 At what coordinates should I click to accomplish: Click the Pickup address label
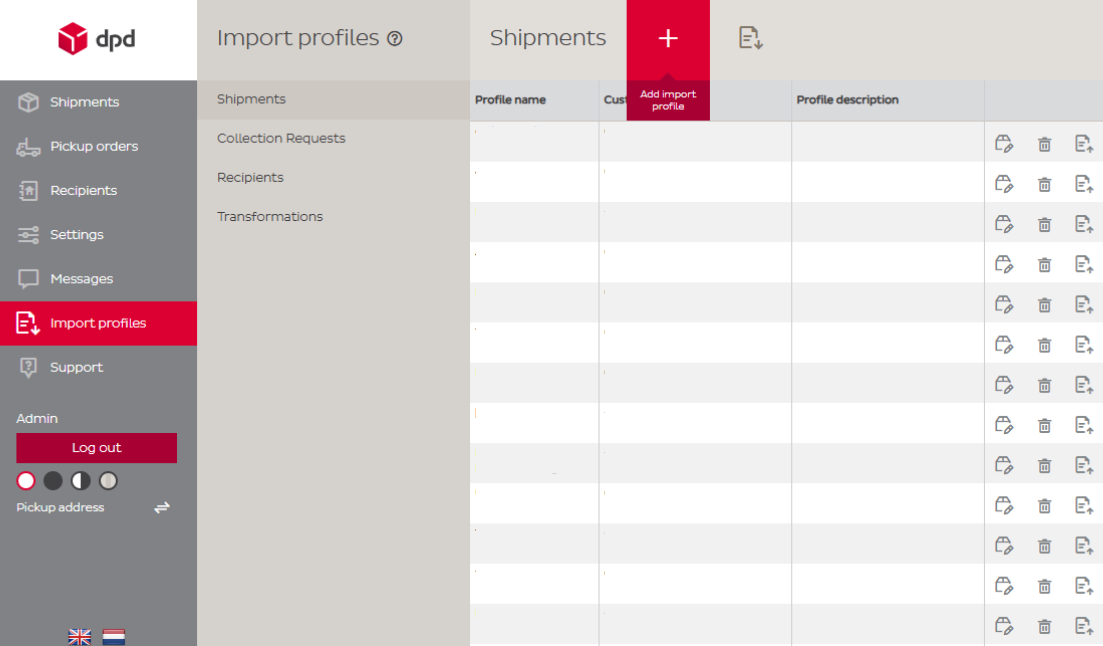pos(60,507)
